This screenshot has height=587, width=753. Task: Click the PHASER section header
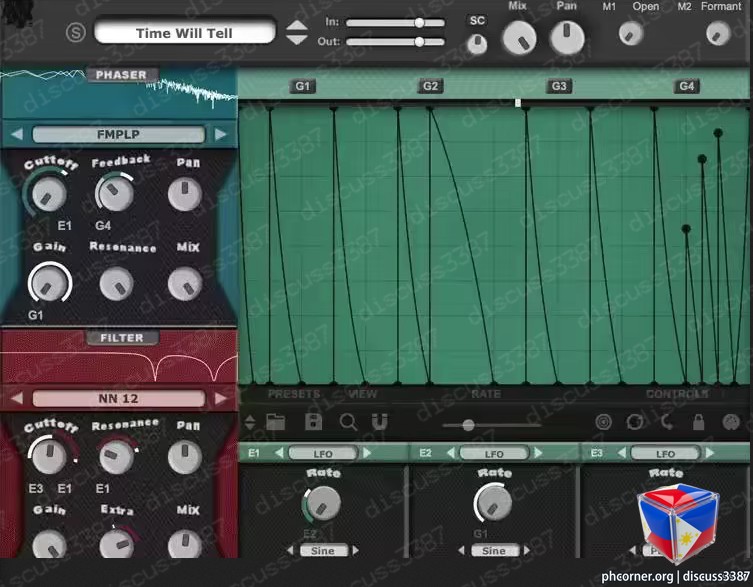[x=121, y=75]
